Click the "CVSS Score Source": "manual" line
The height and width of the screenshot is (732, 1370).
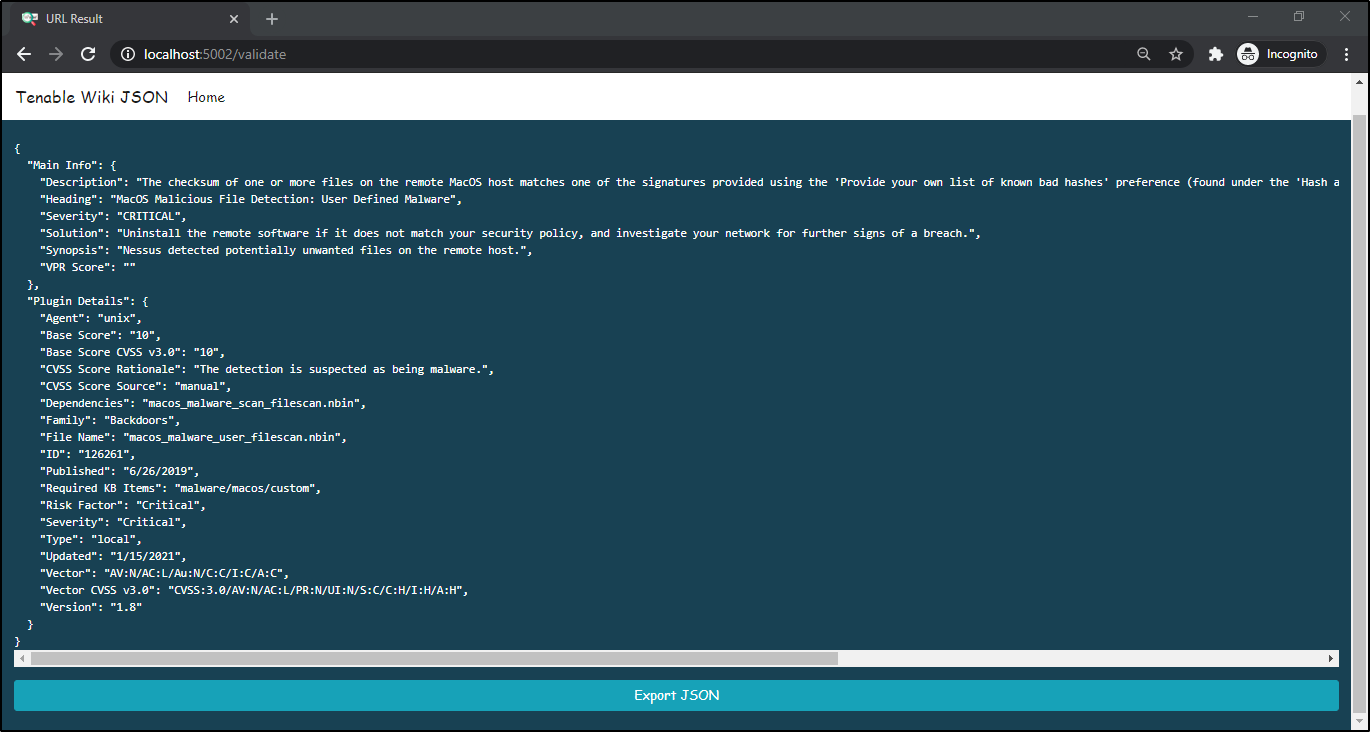136,386
